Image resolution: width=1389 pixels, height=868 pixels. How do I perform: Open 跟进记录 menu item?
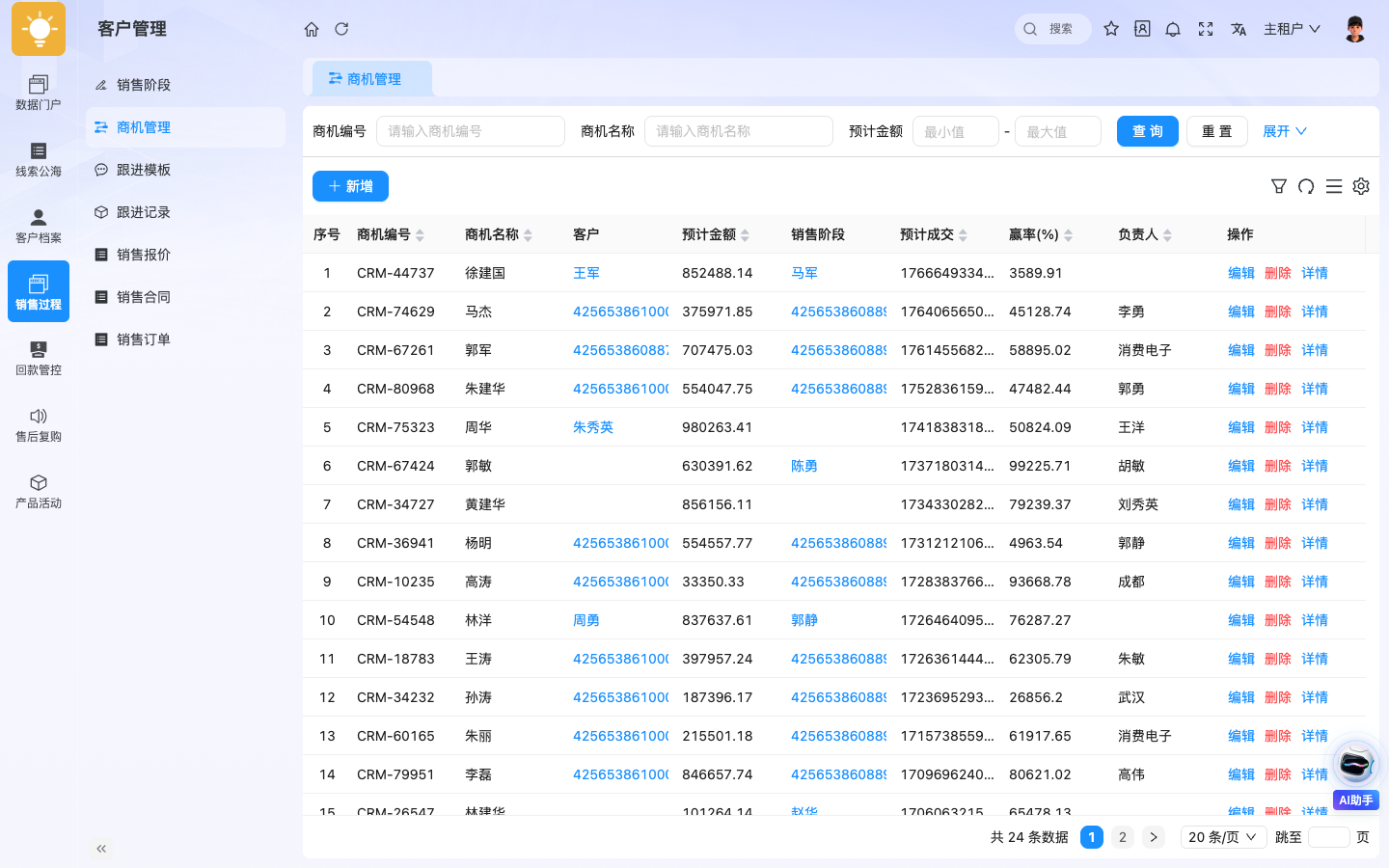tap(185, 212)
